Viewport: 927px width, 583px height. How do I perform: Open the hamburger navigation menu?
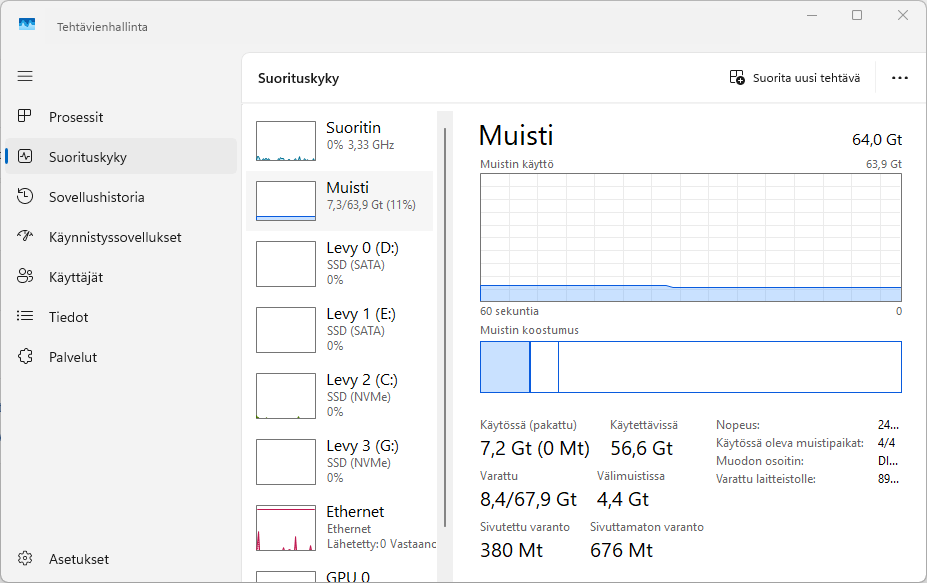point(25,76)
